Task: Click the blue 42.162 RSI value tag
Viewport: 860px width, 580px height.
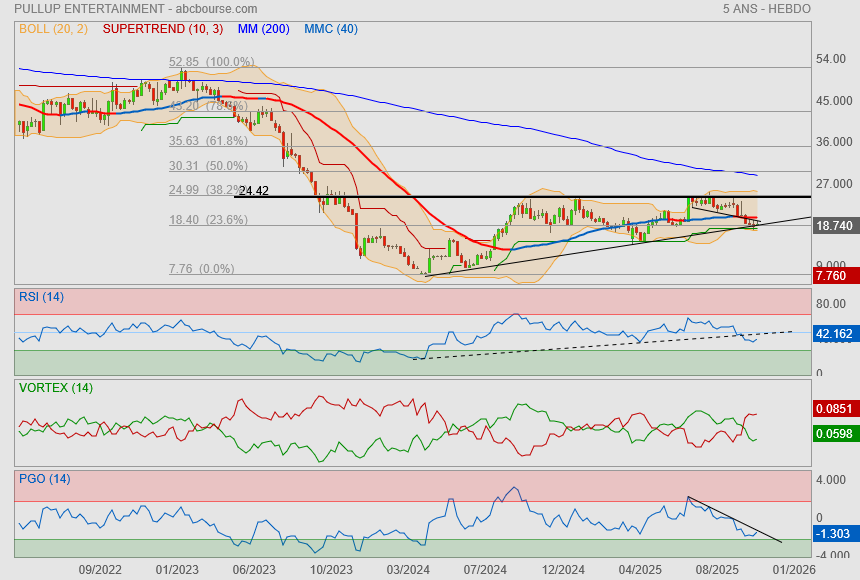Action: tap(834, 334)
